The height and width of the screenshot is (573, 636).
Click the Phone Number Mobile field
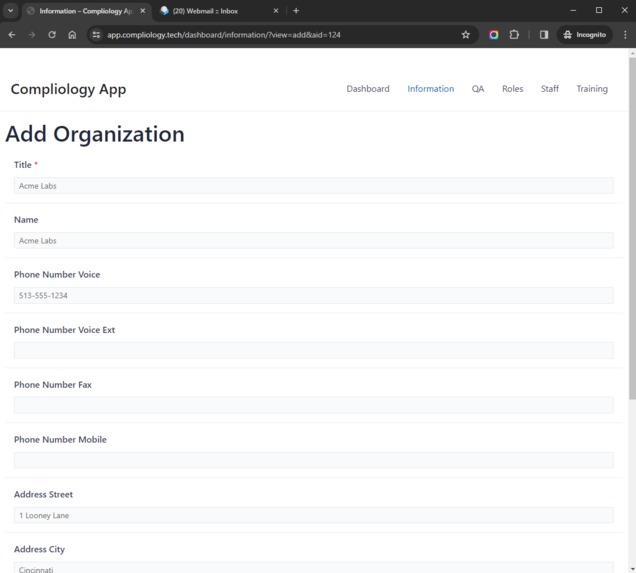[x=314, y=460]
